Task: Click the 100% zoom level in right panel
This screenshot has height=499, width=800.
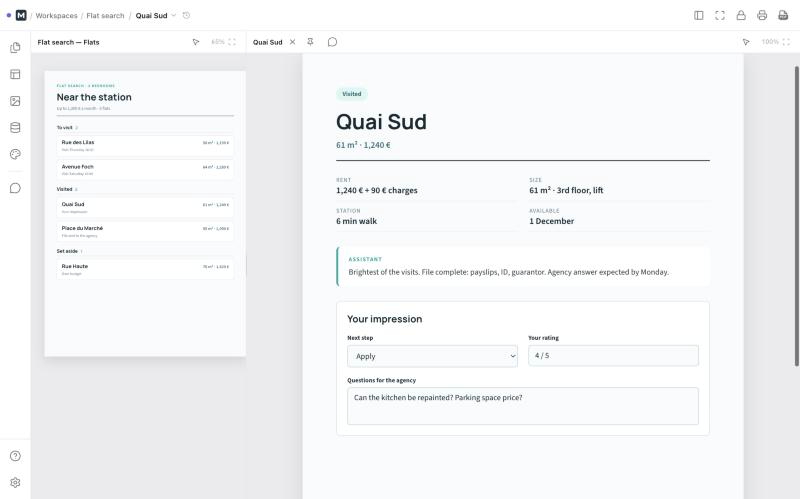Action: coord(770,42)
